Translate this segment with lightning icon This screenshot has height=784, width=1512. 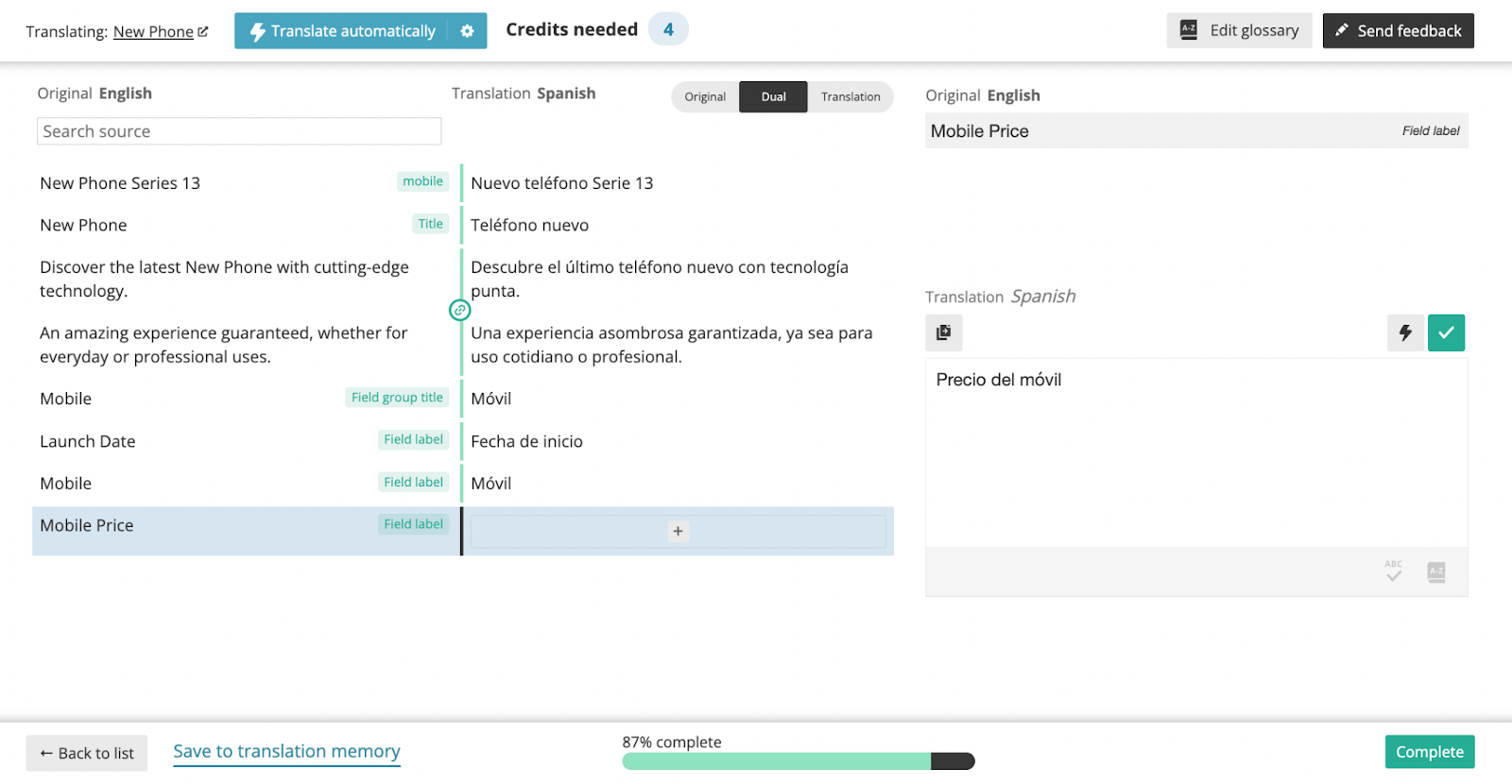tap(1405, 332)
